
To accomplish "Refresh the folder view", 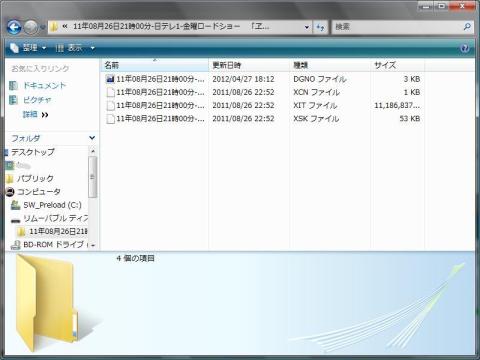I will coord(320,27).
